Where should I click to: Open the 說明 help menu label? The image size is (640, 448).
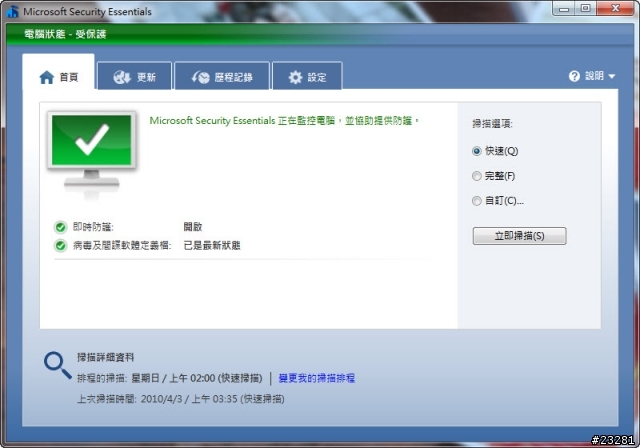tap(594, 76)
